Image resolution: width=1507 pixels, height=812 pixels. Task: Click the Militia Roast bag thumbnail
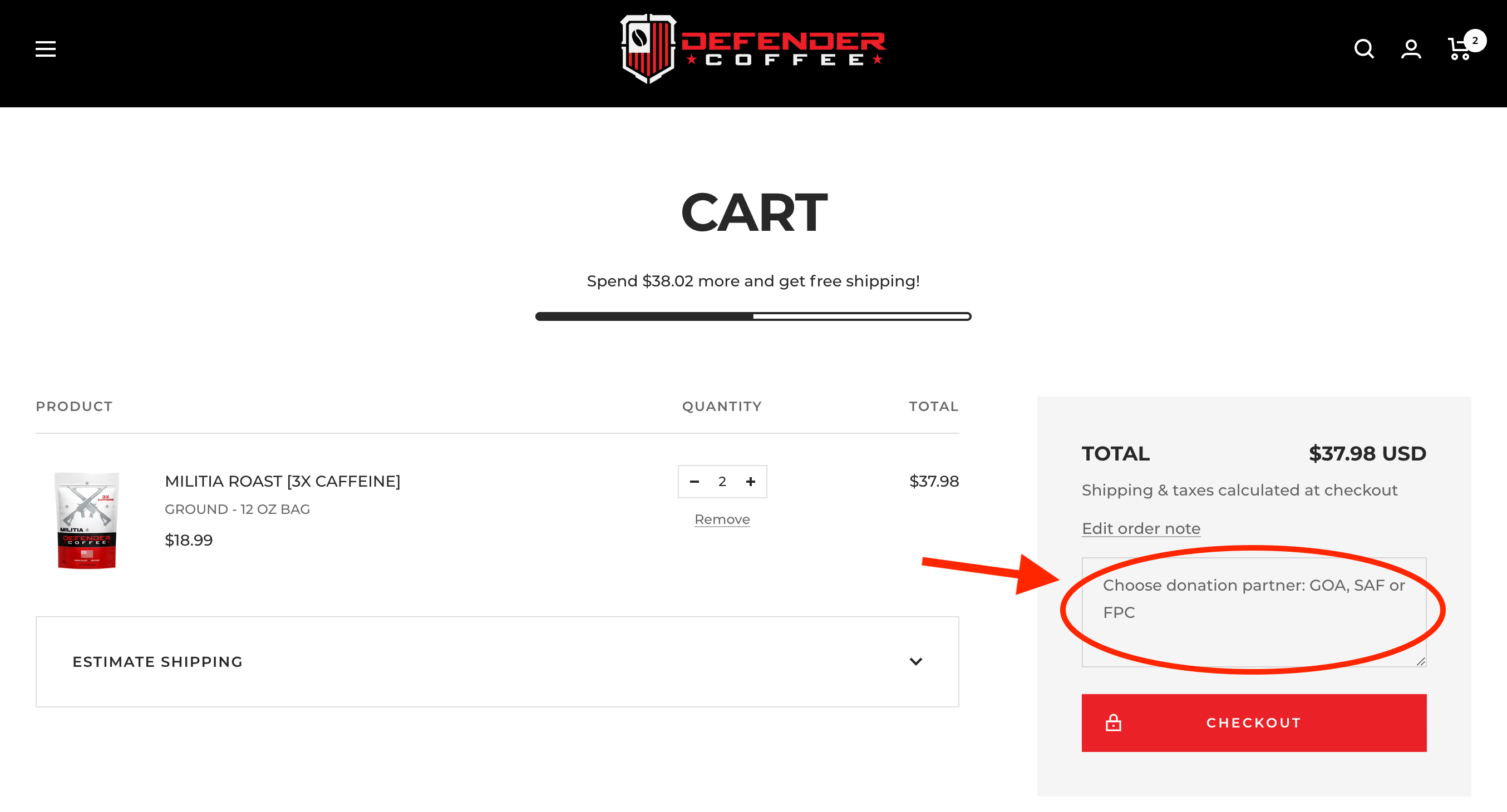pos(87,519)
